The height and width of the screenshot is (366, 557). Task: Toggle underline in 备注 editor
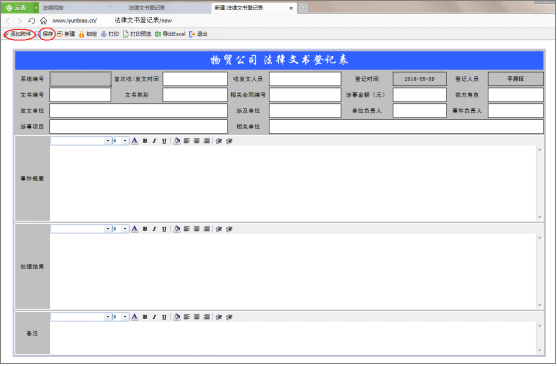coord(164,317)
